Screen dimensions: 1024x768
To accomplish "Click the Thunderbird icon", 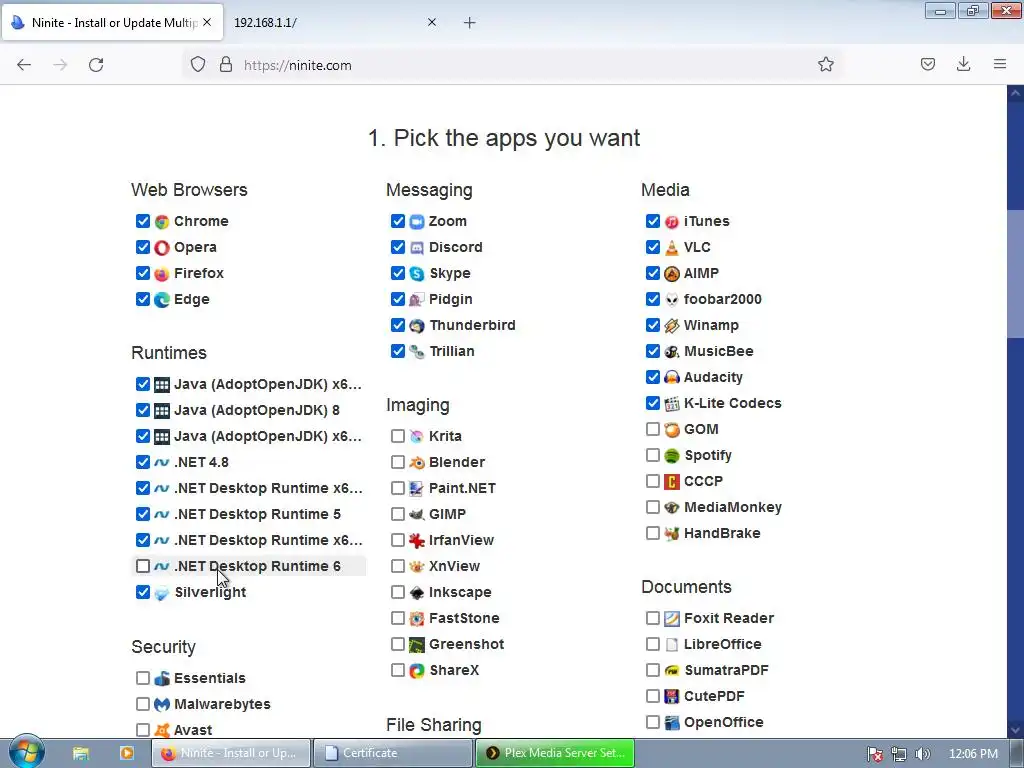I will pyautogui.click(x=417, y=325).
